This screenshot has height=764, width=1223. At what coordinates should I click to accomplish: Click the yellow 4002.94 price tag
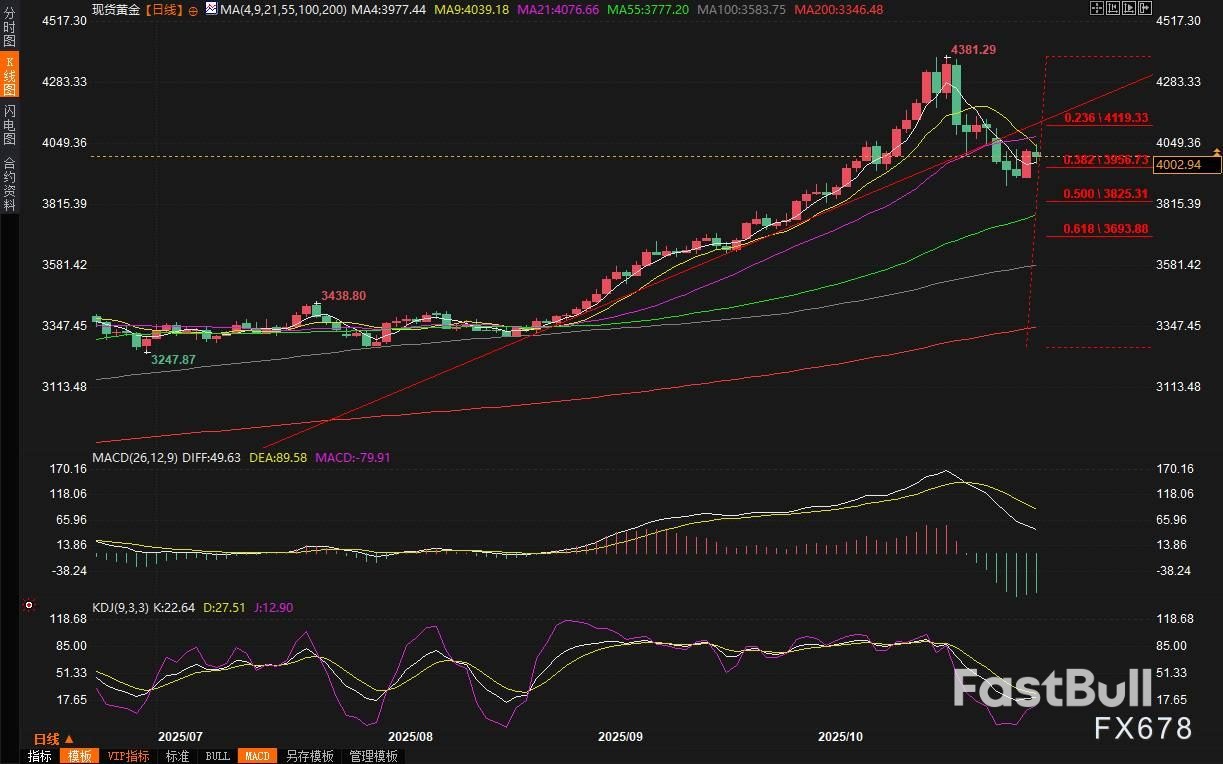[x=1186, y=165]
